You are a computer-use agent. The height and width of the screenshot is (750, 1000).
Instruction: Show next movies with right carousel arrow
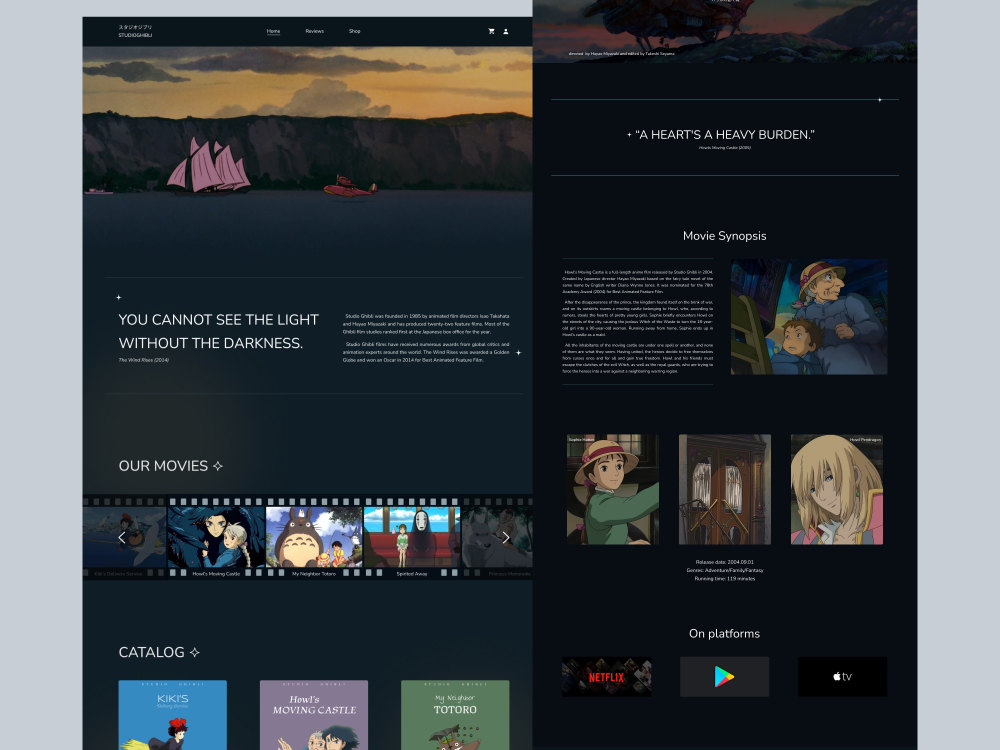[x=506, y=538]
